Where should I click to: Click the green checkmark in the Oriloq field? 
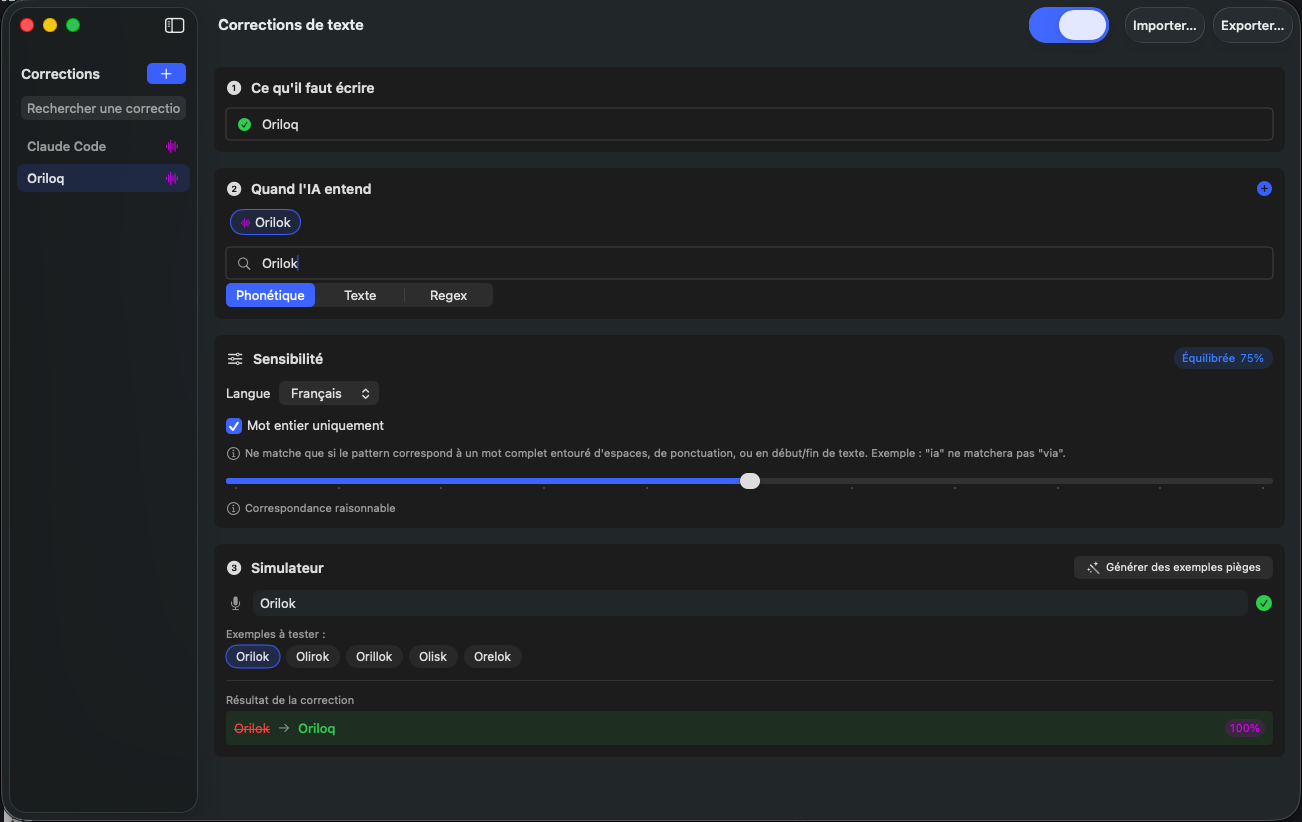pos(244,125)
